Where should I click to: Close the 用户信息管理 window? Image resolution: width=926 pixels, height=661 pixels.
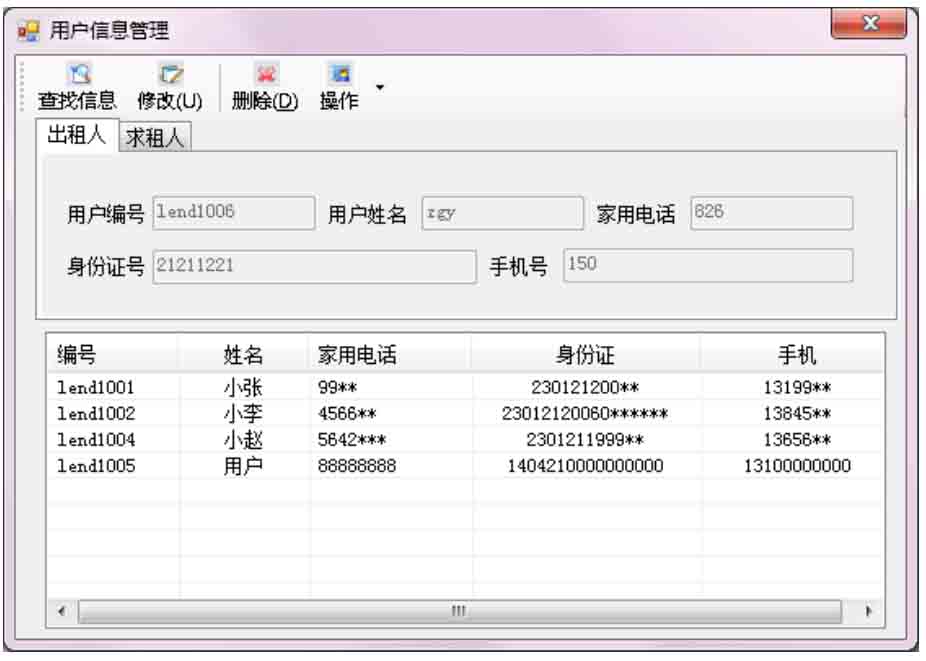(868, 23)
